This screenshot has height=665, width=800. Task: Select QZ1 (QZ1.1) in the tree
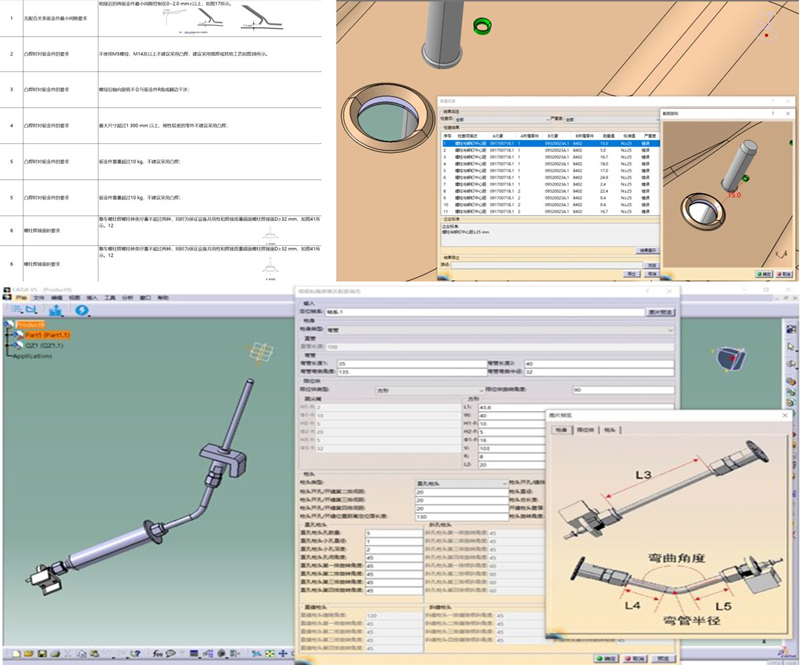(x=44, y=346)
